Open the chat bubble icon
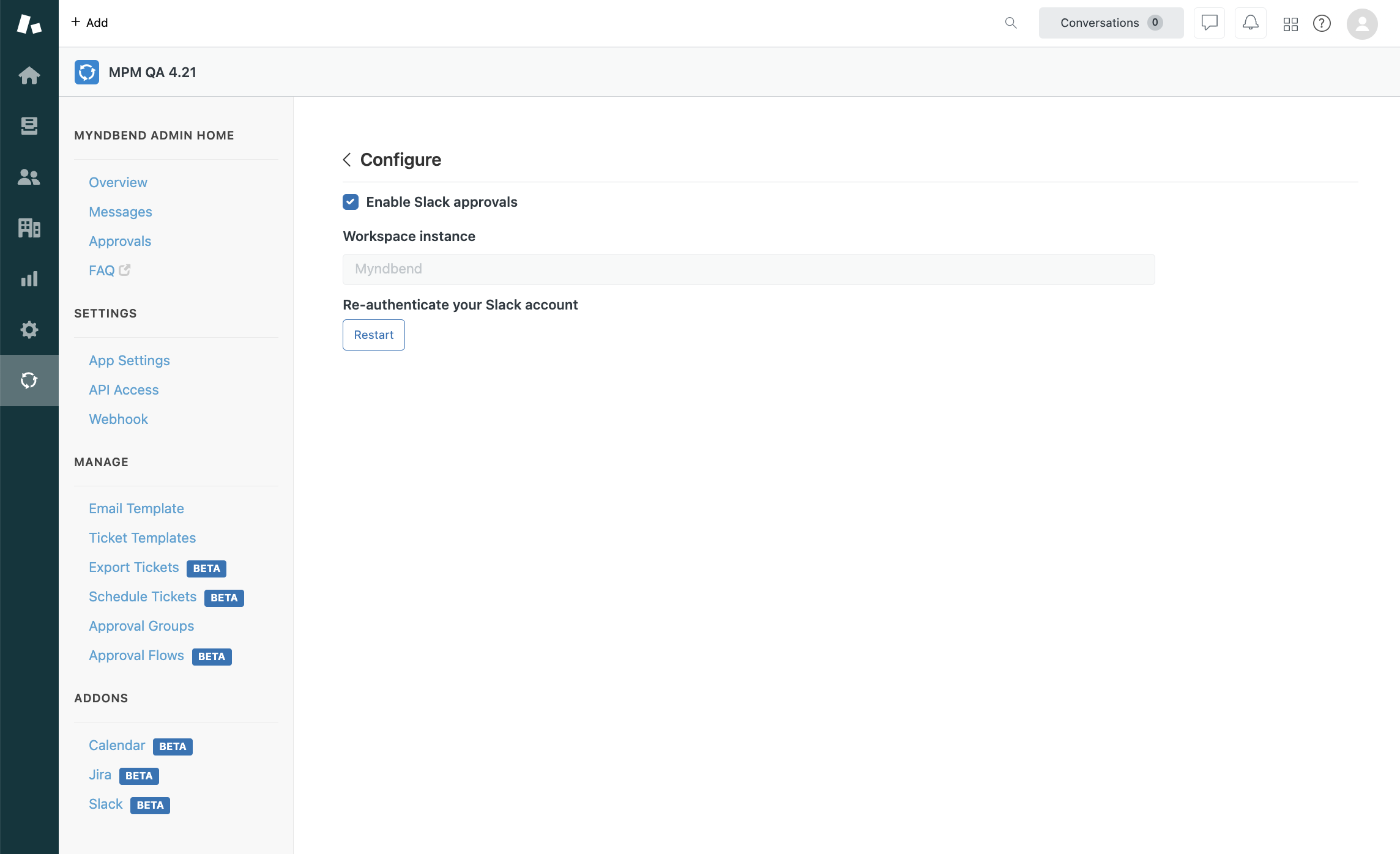Viewport: 1400px width, 854px height. [x=1209, y=23]
